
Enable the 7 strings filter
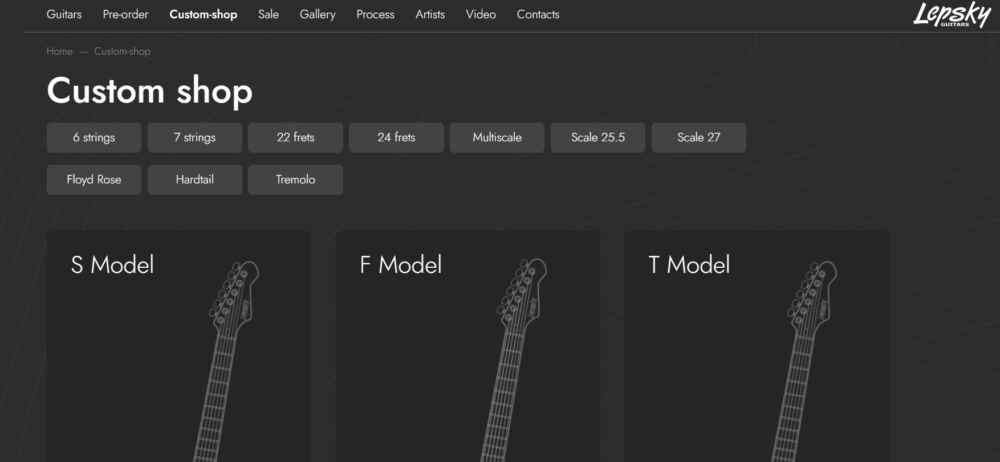click(x=195, y=138)
